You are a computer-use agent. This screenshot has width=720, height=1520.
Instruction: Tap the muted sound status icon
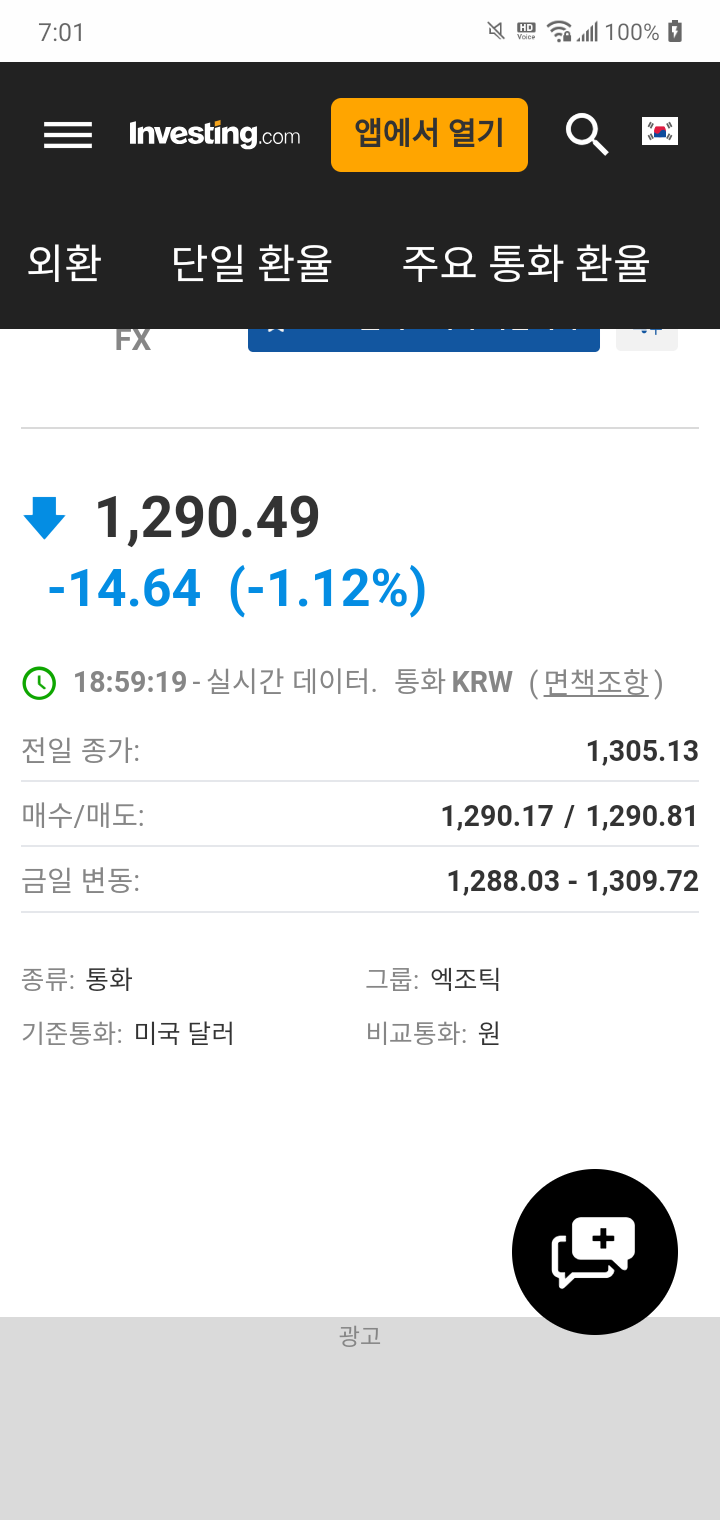tap(495, 31)
